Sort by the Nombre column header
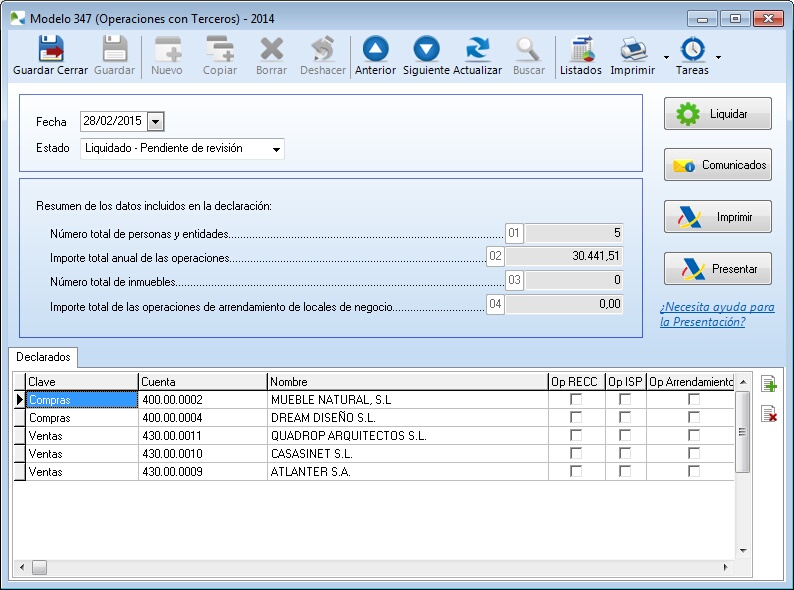Image resolution: width=794 pixels, height=590 pixels. (x=407, y=381)
